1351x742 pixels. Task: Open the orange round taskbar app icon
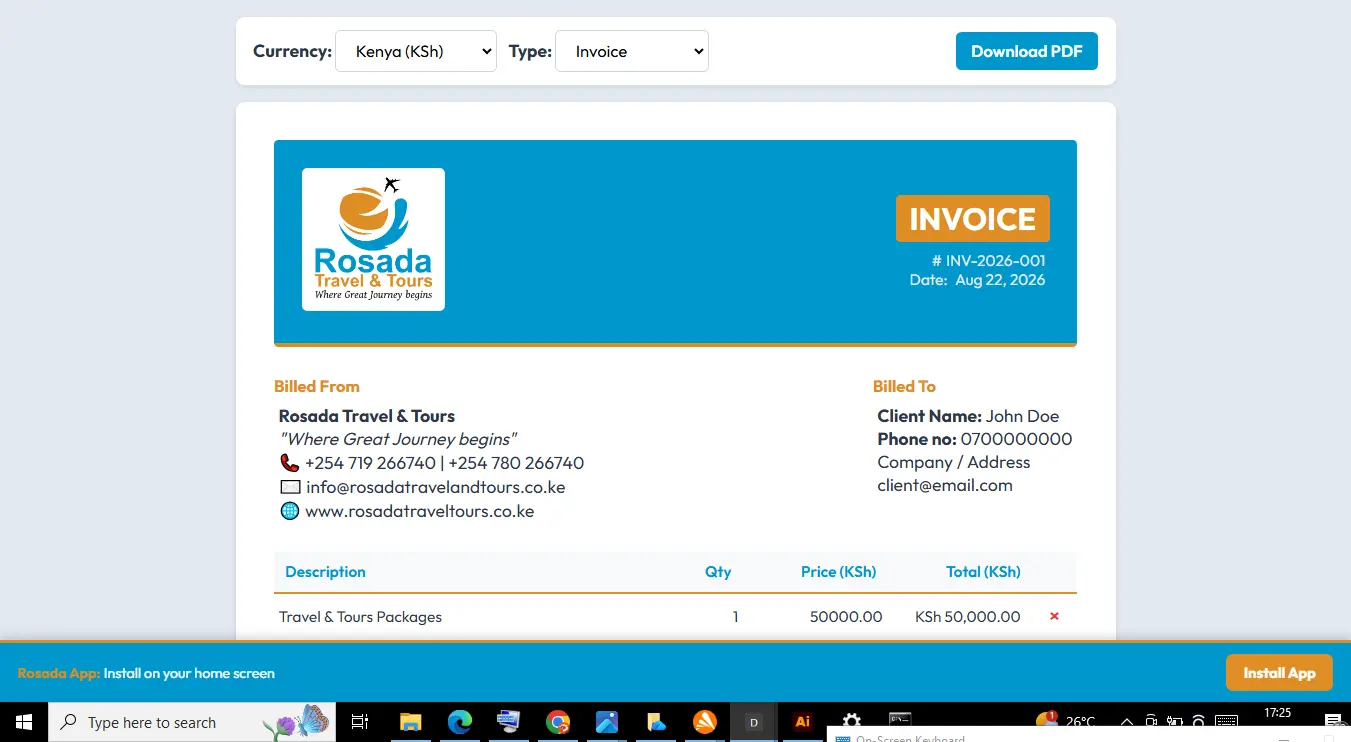coord(705,722)
